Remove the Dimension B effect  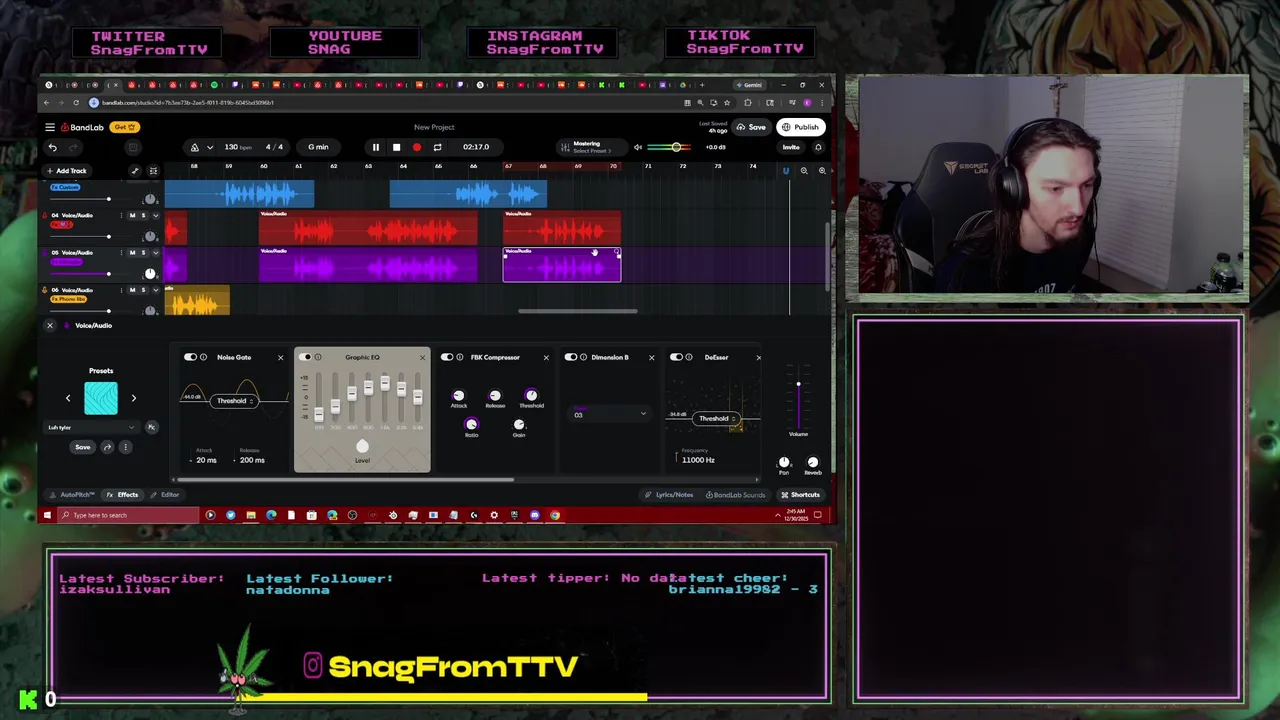[651, 357]
